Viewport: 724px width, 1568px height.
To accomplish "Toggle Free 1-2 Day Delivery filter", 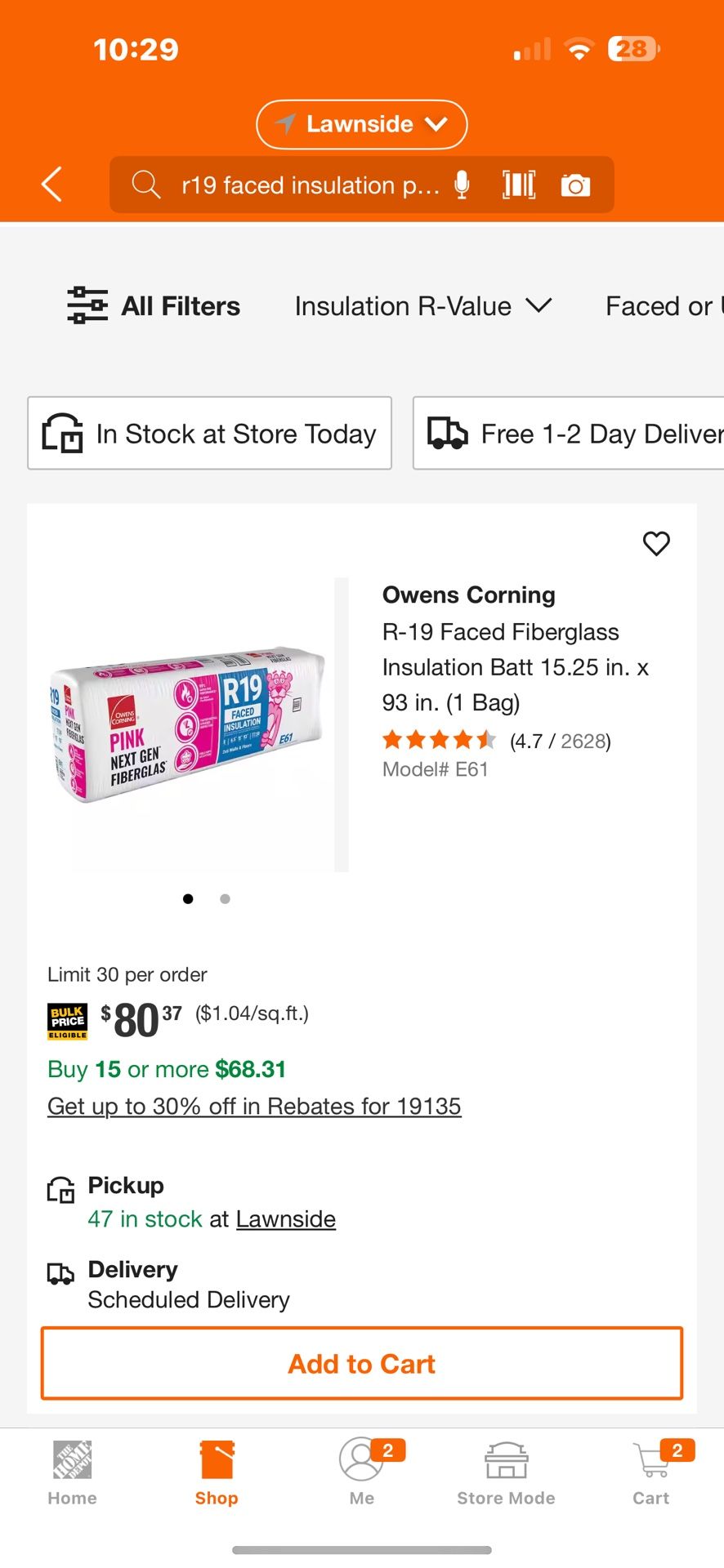I will point(572,433).
